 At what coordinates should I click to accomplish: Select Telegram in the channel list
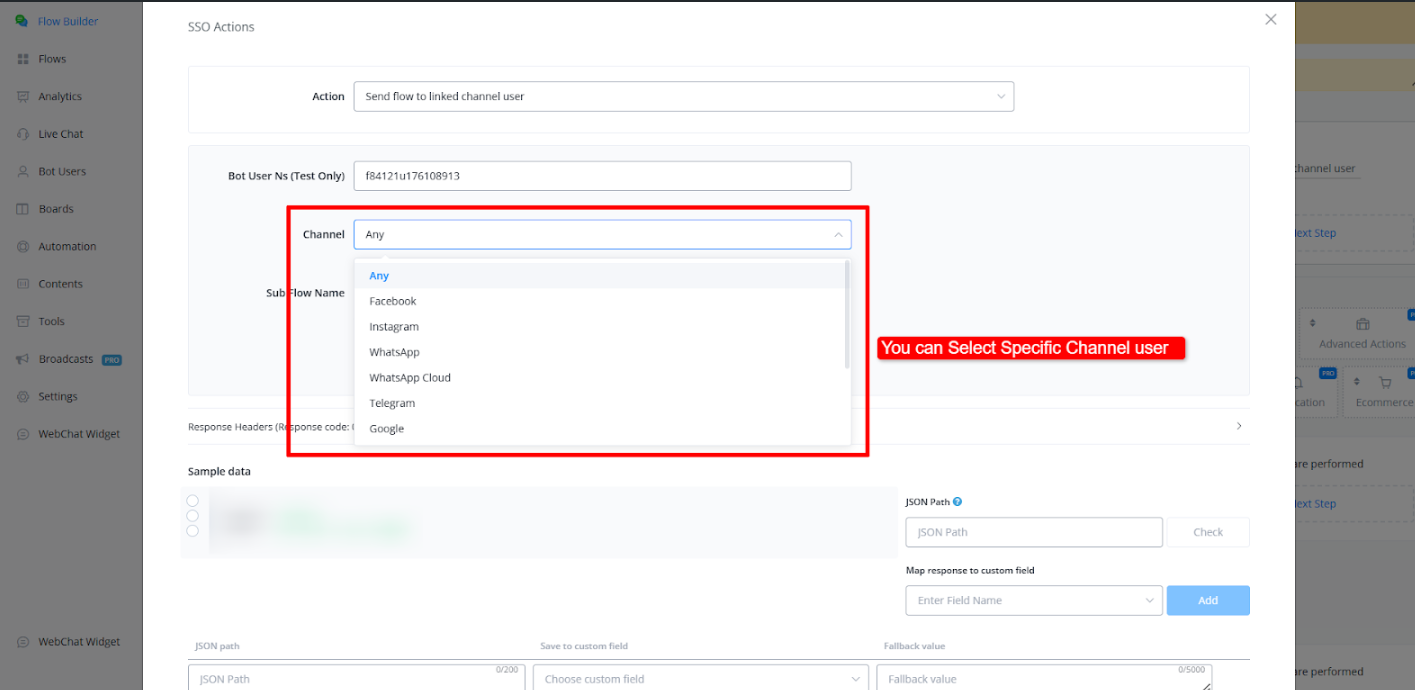(392, 404)
